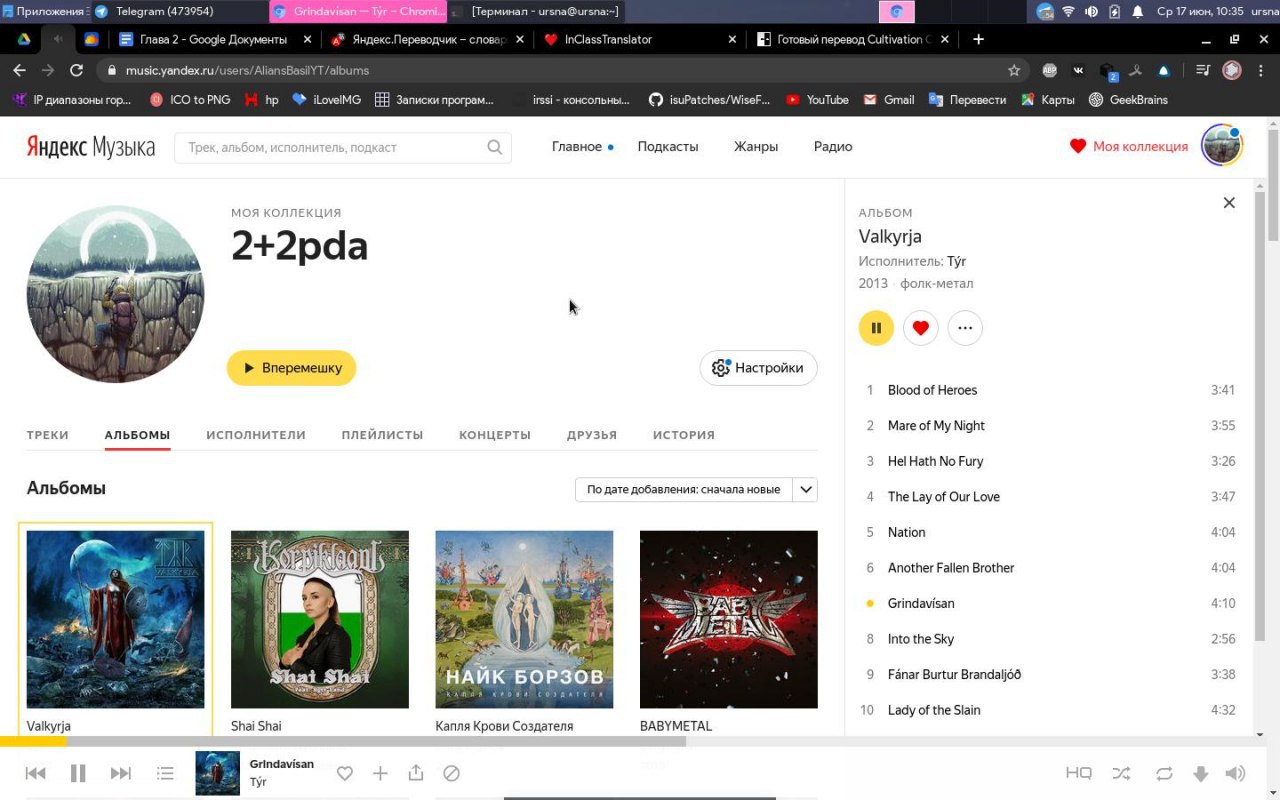The width and height of the screenshot is (1280, 800).
Task: Reload the page in Chrome
Action: 76,70
